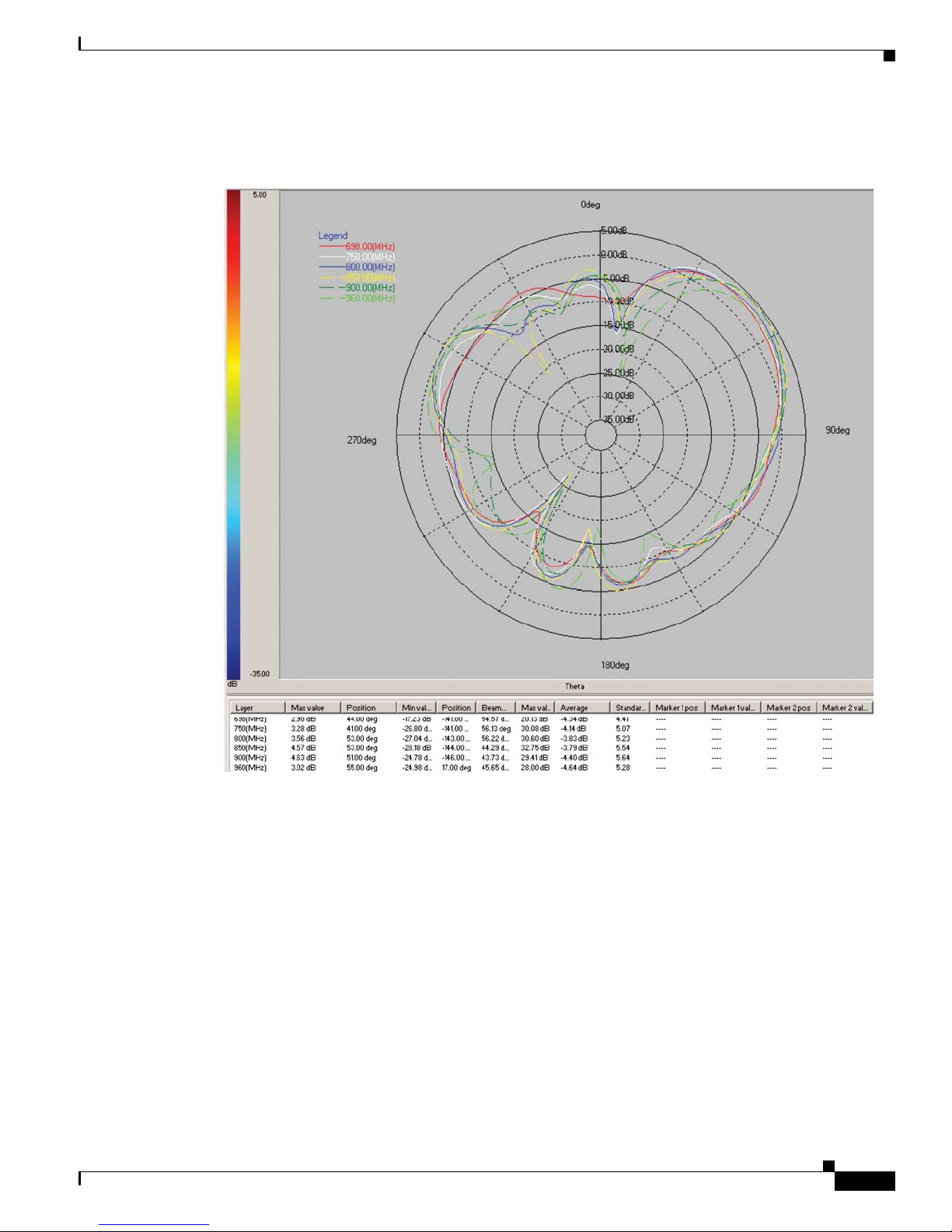Select the 900(MHz) layer row
The width and height of the screenshot is (952, 1232).
pos(250,758)
